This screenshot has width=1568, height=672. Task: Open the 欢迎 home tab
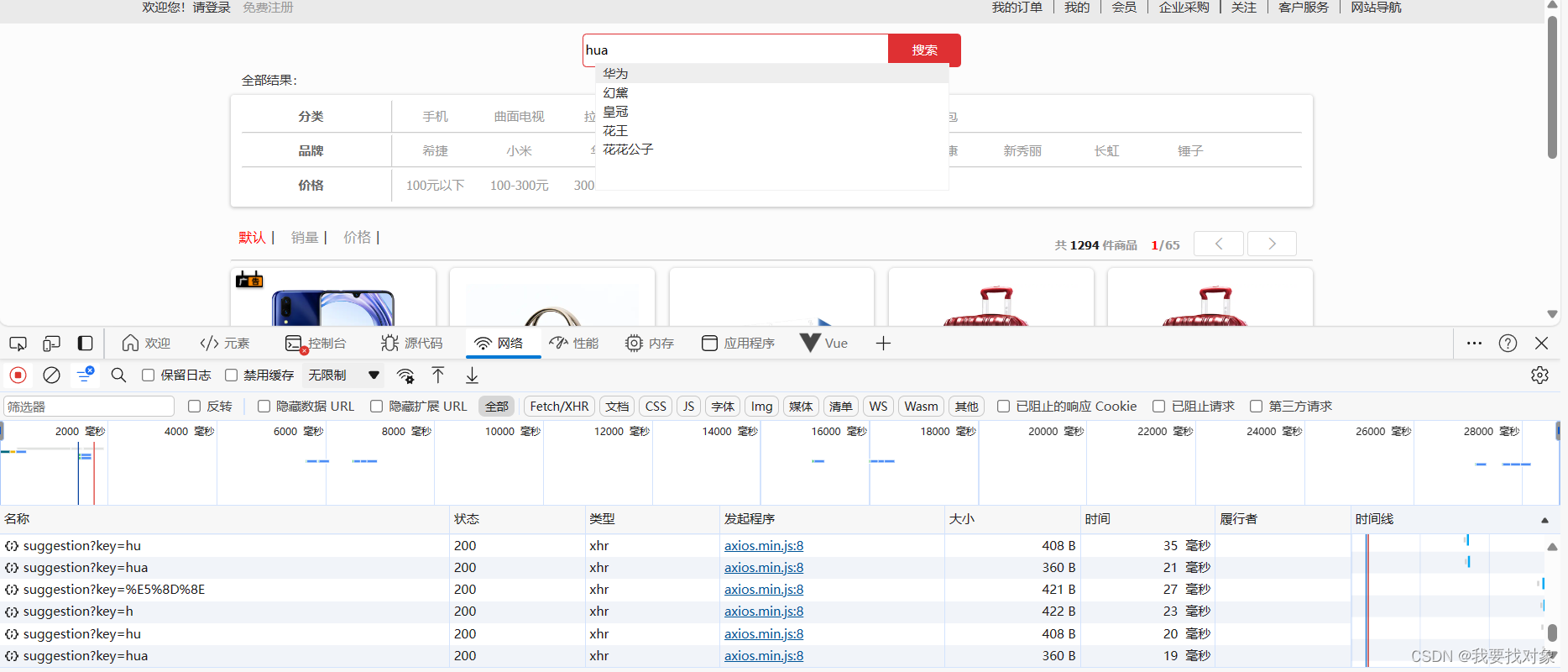point(146,344)
